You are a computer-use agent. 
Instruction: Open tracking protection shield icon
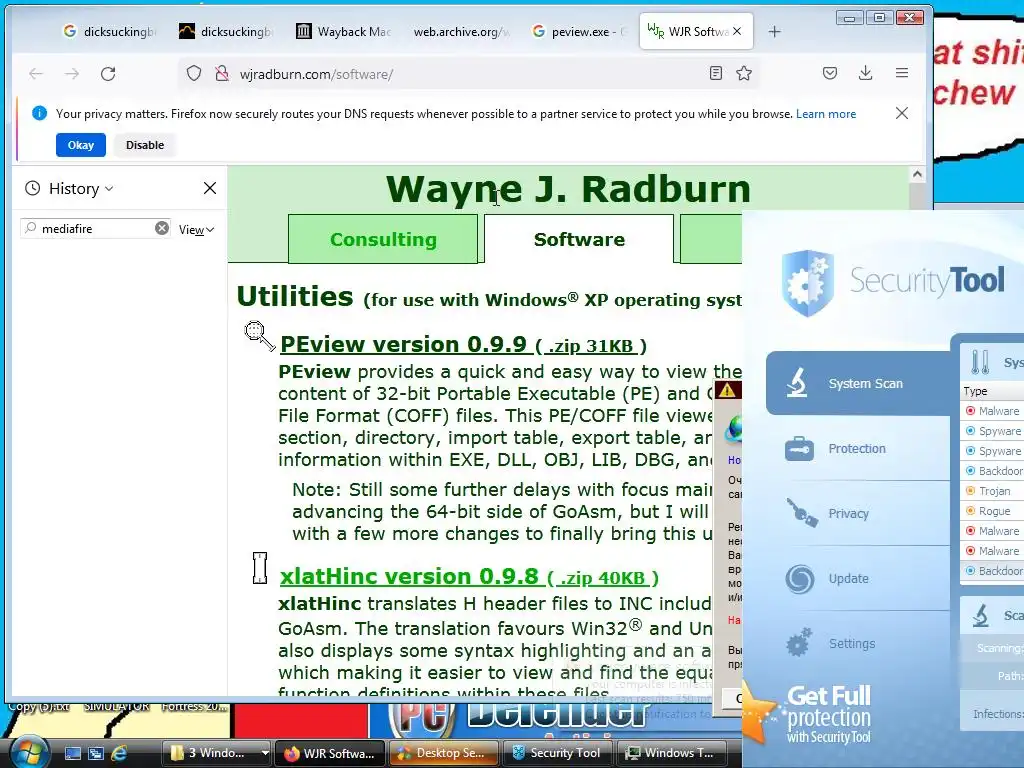(194, 73)
